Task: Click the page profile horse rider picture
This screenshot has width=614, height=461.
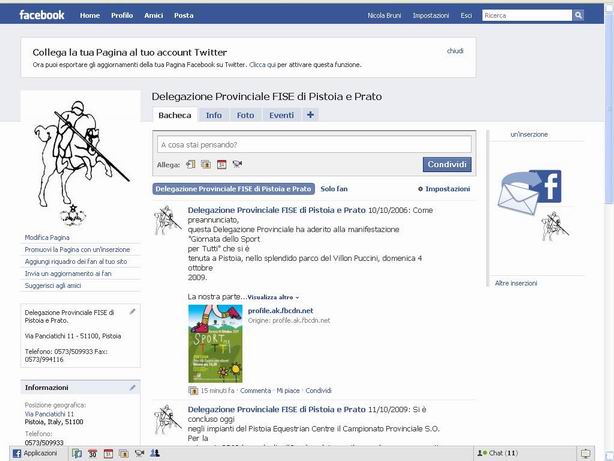Action: pos(80,161)
